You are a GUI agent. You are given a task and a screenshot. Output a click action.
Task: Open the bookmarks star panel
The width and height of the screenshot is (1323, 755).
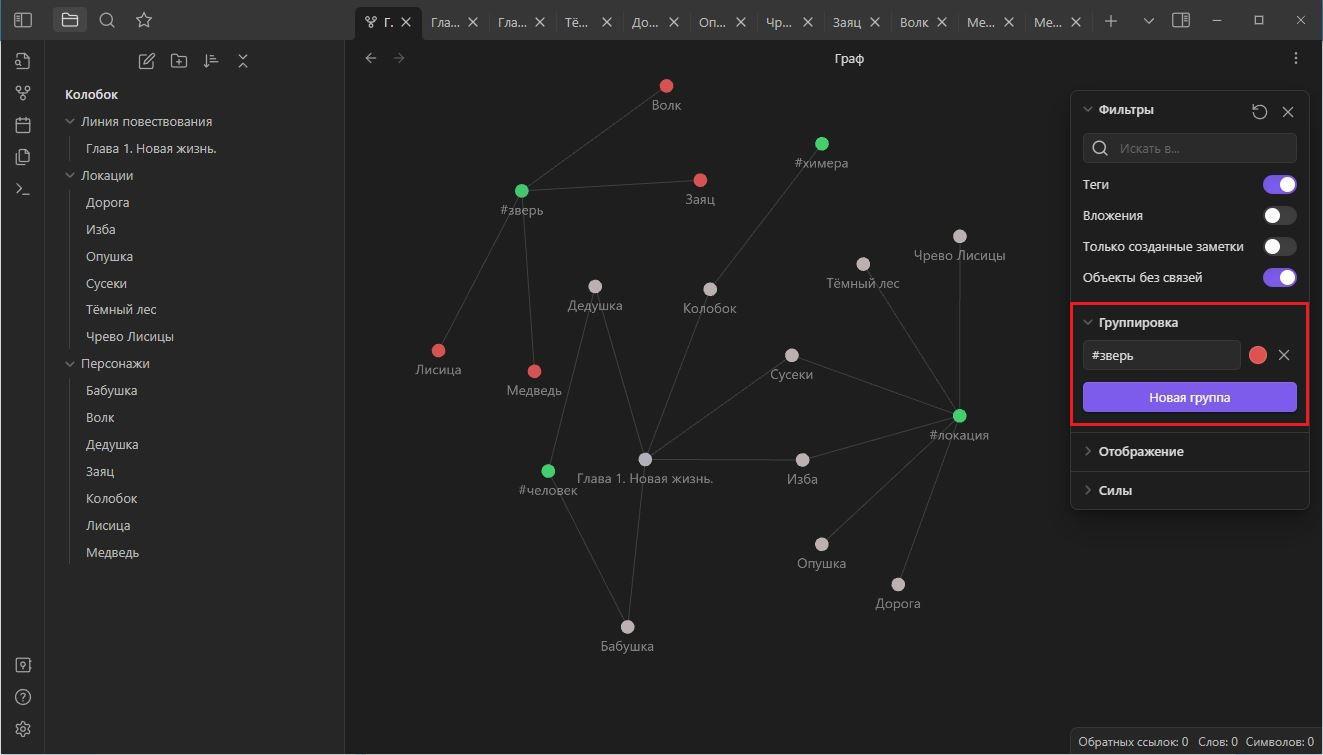pos(144,20)
